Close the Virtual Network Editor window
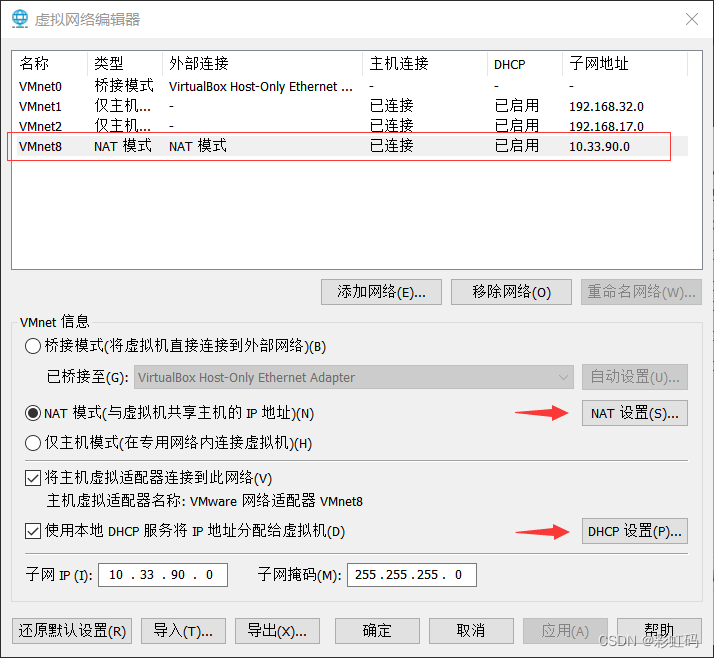Image resolution: width=714 pixels, height=658 pixels. pos(692,19)
